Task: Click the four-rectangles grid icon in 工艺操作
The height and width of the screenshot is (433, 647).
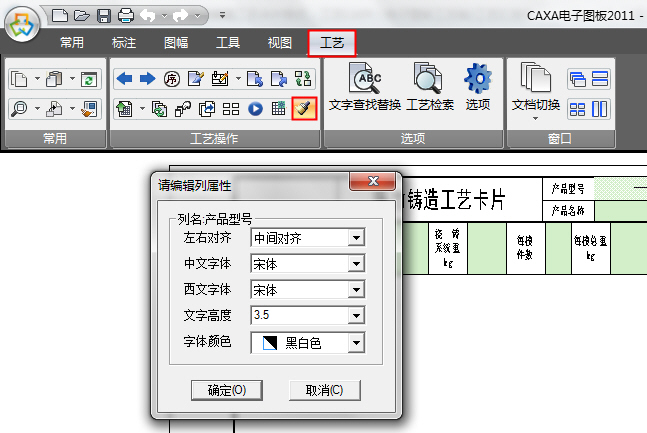Action: click(231, 109)
